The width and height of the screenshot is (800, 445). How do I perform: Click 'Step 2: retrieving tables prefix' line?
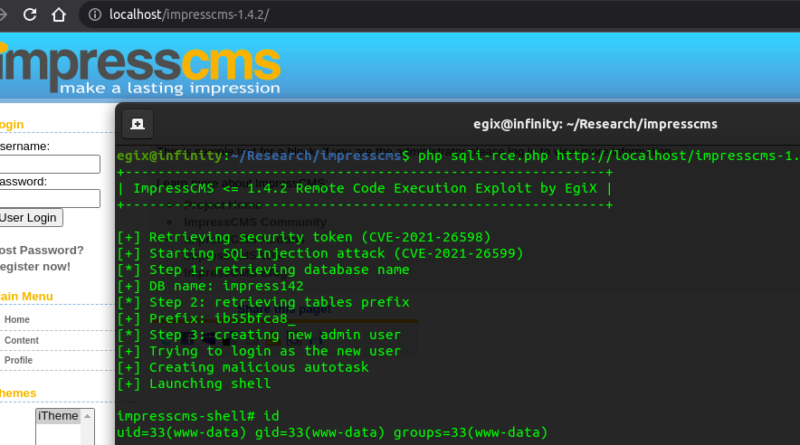click(263, 302)
